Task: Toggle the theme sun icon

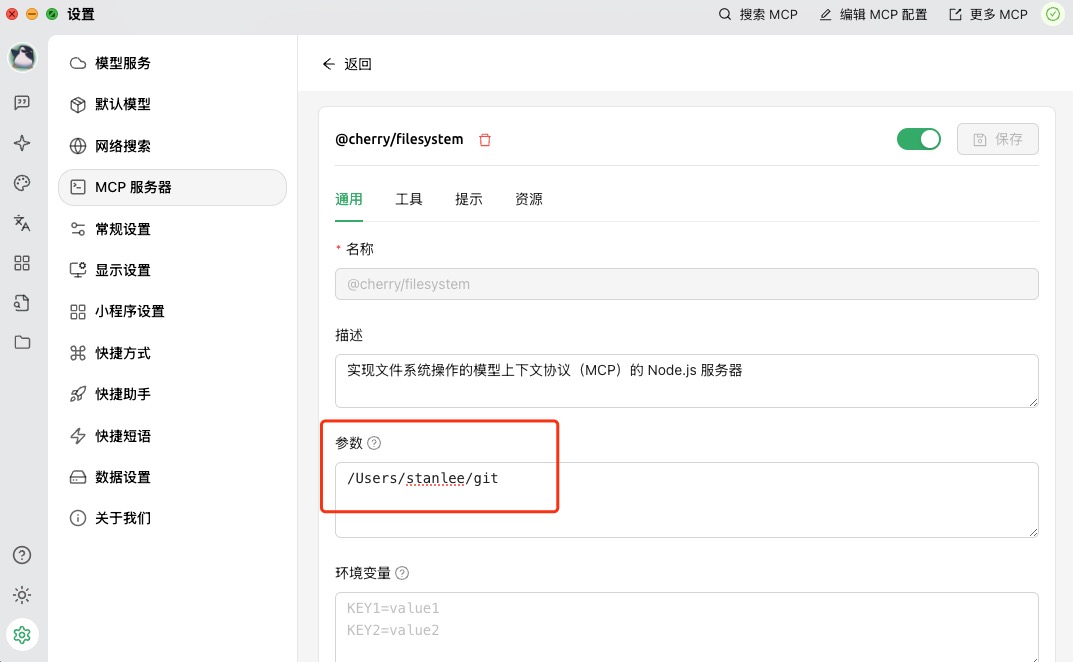Action: coord(22,595)
